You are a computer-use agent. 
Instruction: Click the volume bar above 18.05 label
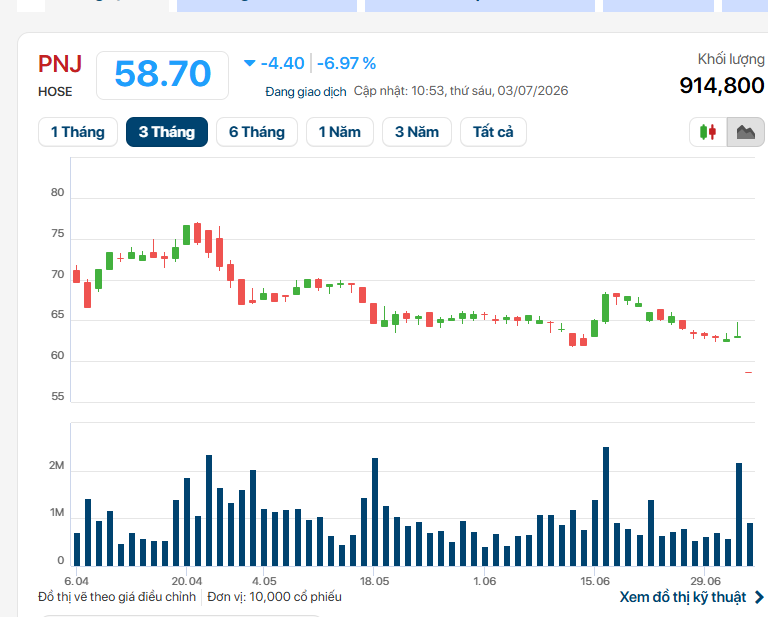(375, 512)
